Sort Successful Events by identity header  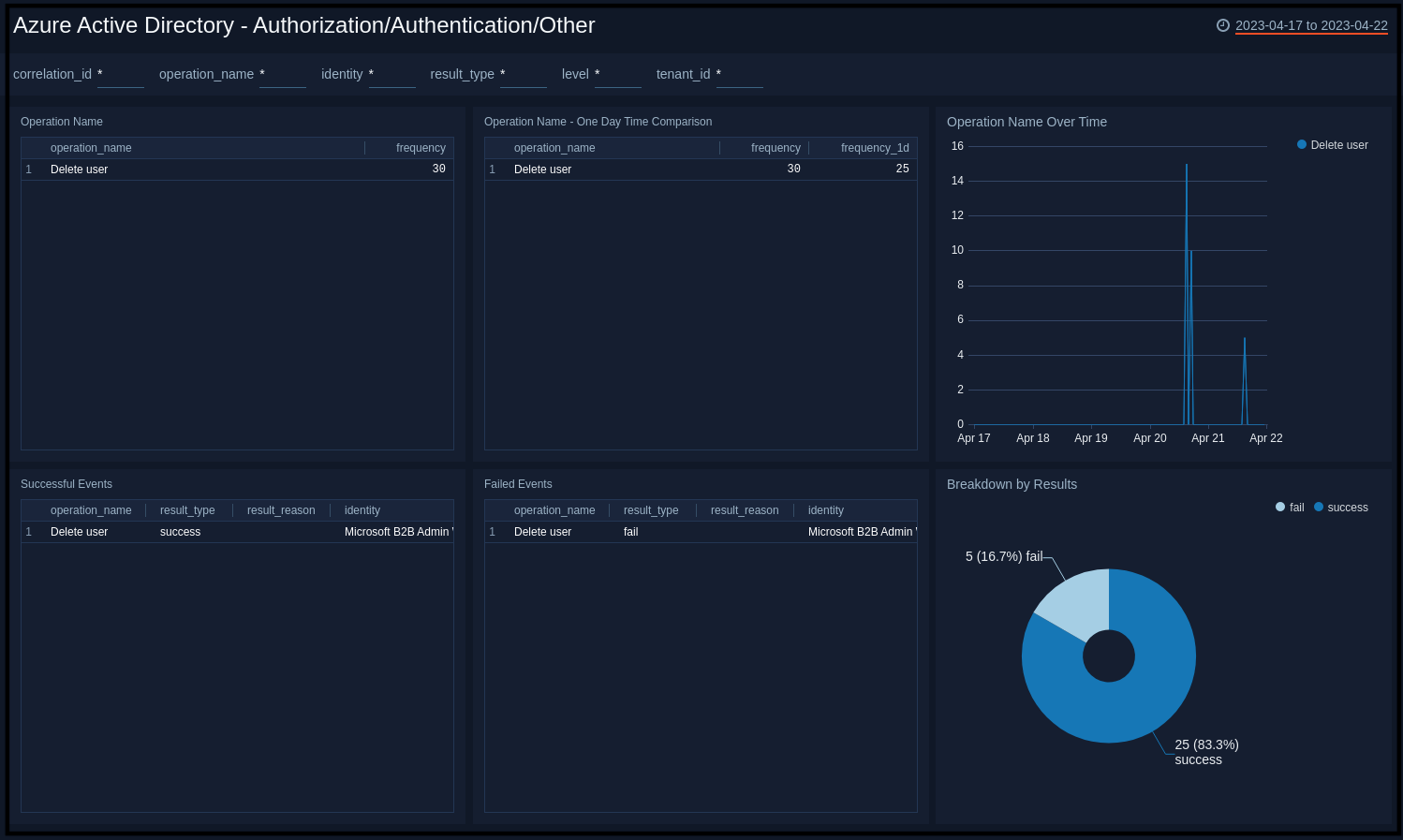(x=362, y=510)
